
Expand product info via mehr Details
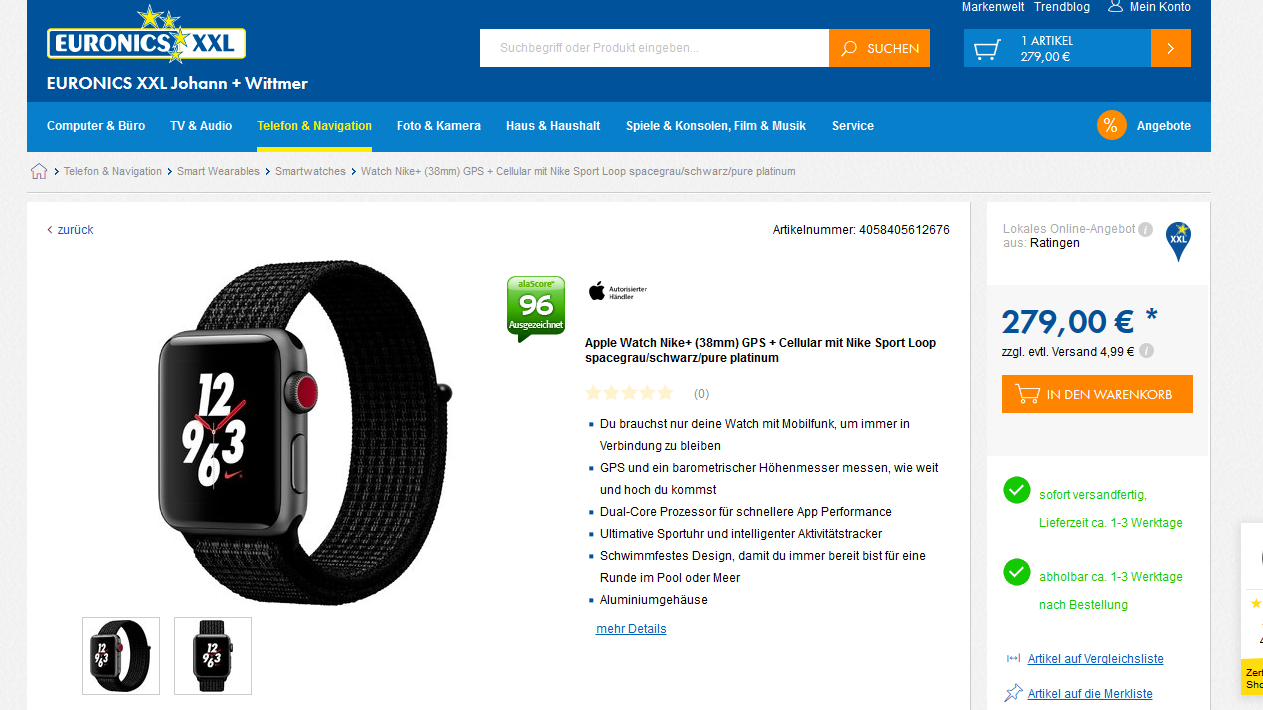[631, 629]
